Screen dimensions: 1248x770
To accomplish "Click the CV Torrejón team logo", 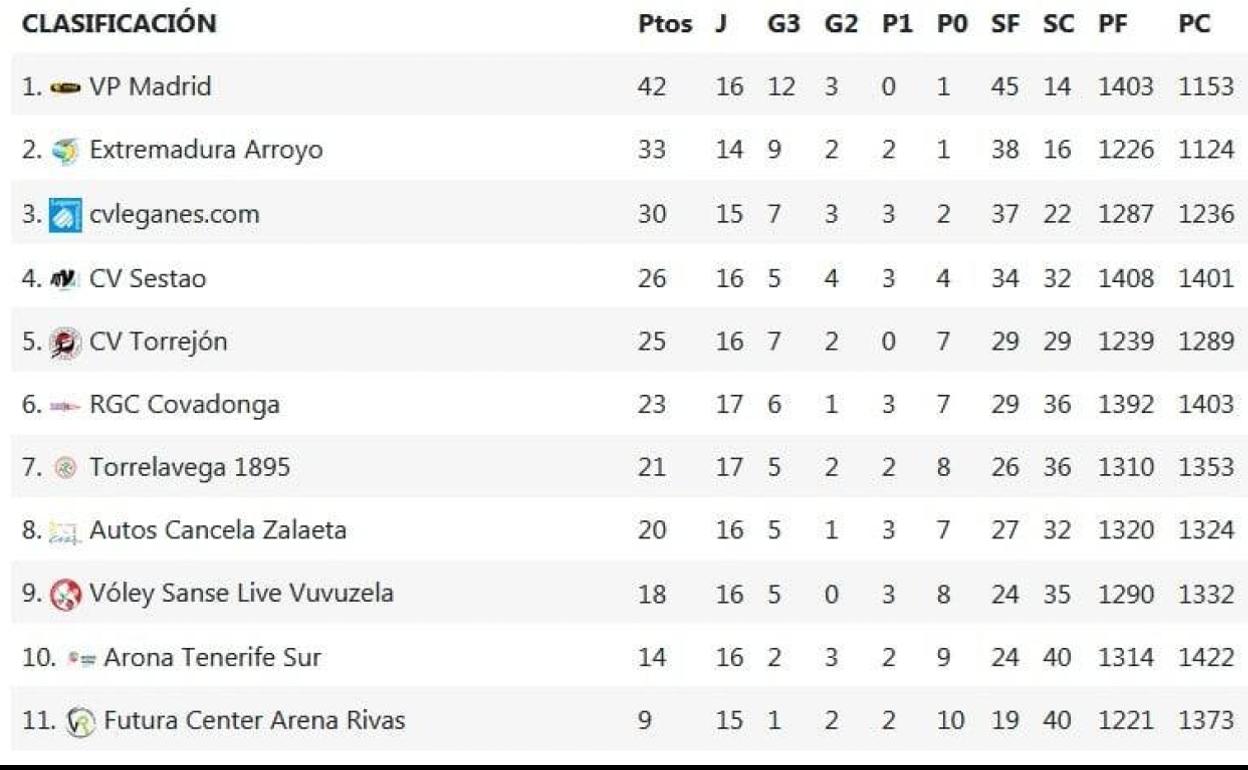I will [66, 343].
